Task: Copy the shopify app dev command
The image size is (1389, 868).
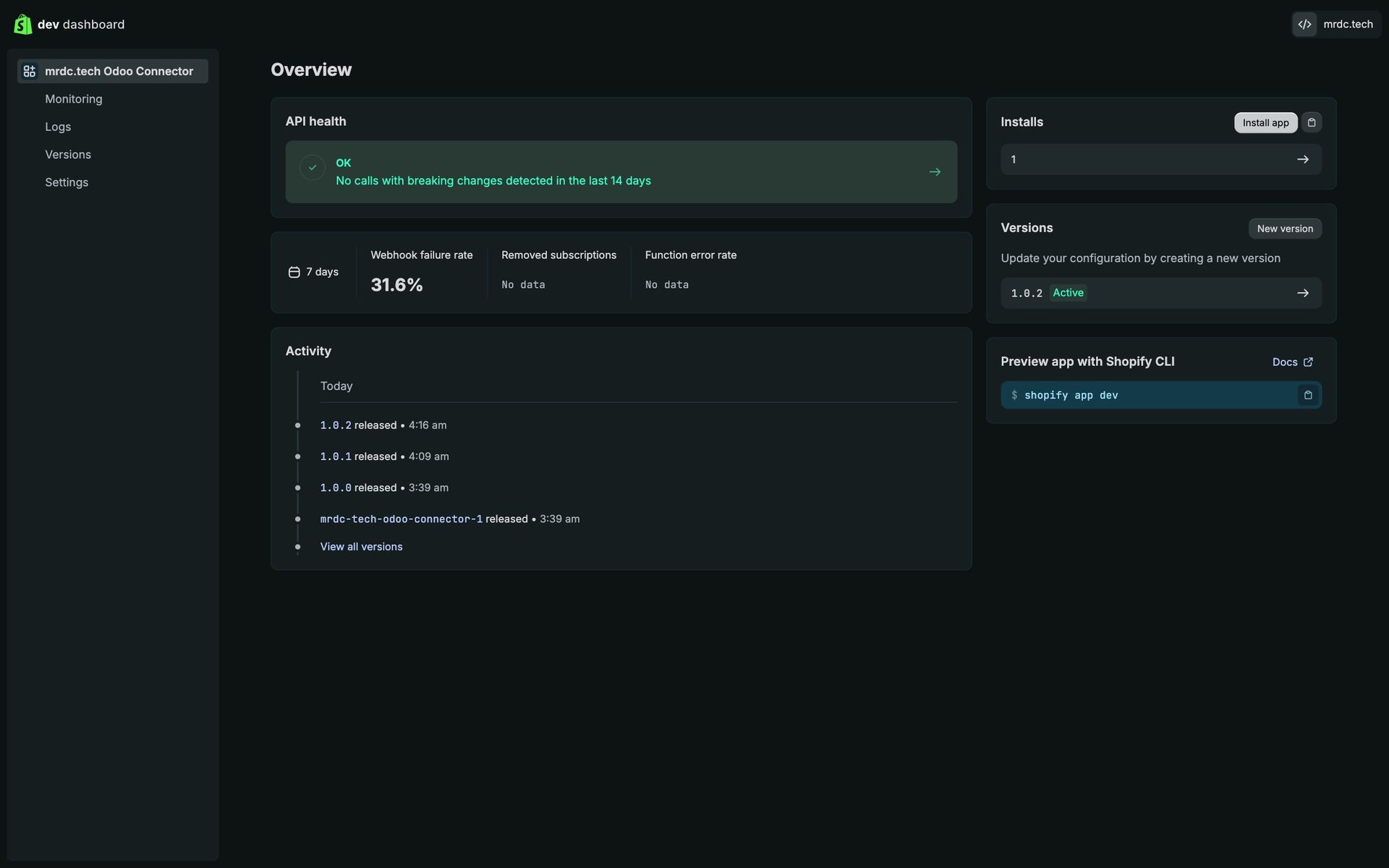Action: pos(1308,395)
